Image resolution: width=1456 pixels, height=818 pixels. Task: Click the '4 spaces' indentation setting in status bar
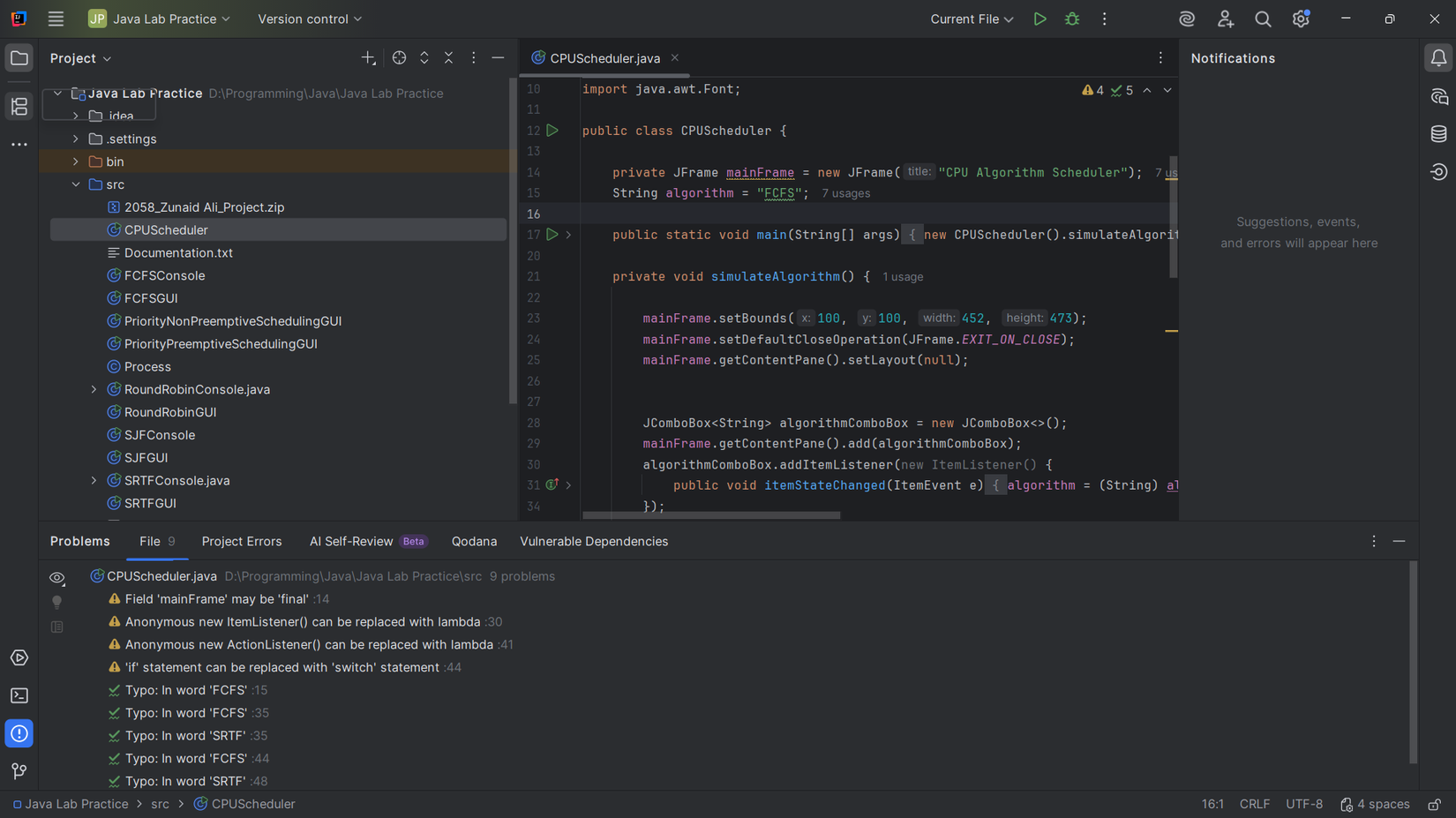point(1383,804)
